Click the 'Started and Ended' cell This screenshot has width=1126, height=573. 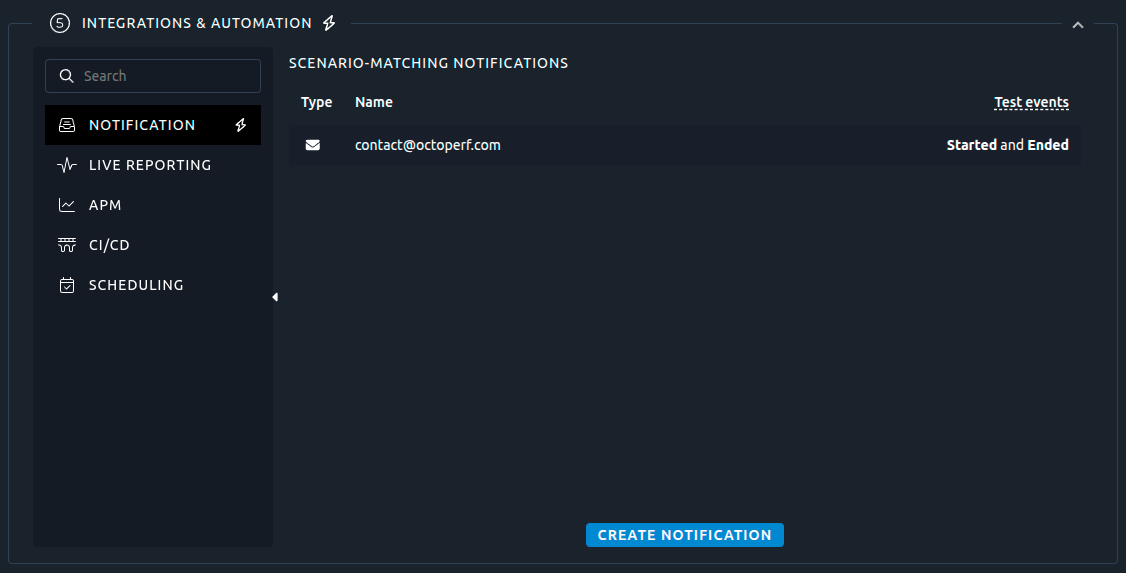tap(1008, 145)
